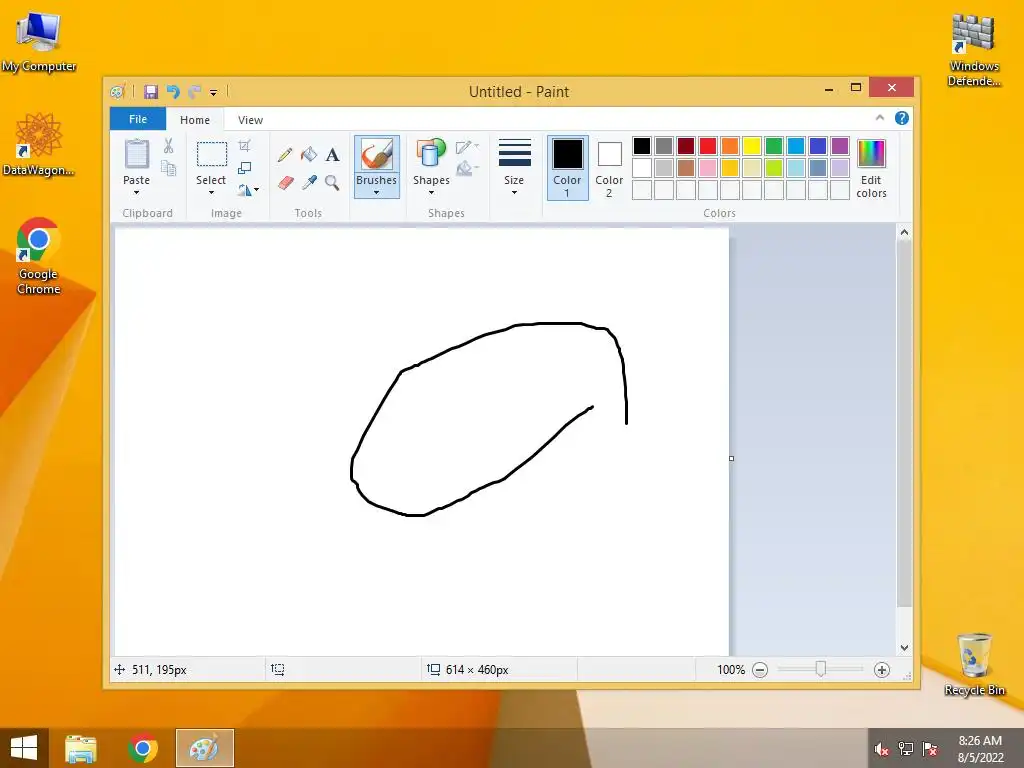Collapse the ribbon with the chevron

tap(880, 118)
